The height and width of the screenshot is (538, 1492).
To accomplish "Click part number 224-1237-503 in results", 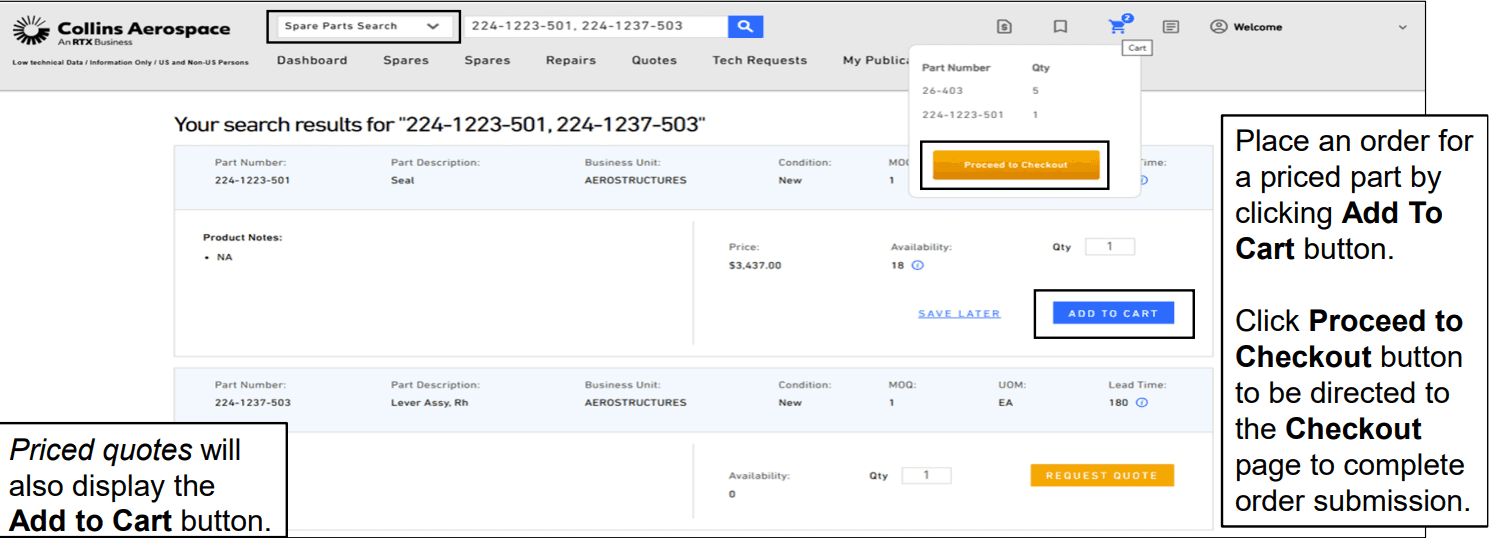I will click(x=252, y=403).
